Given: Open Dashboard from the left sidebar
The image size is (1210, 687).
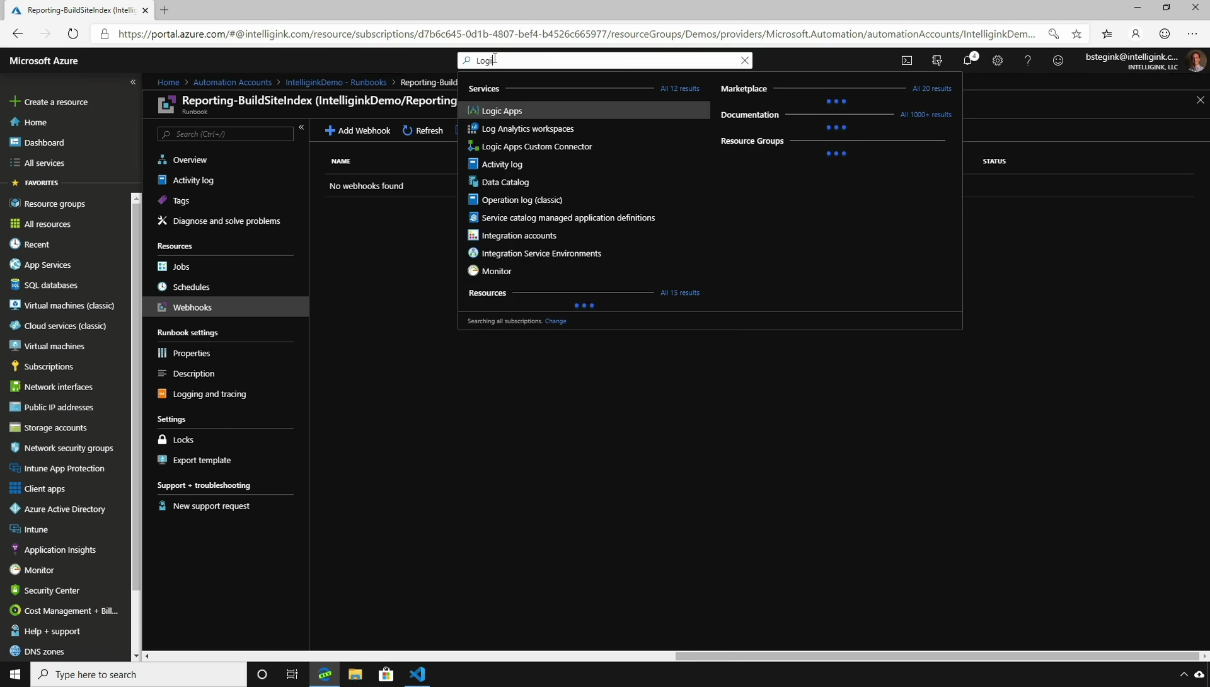Looking at the screenshot, I should point(44,142).
